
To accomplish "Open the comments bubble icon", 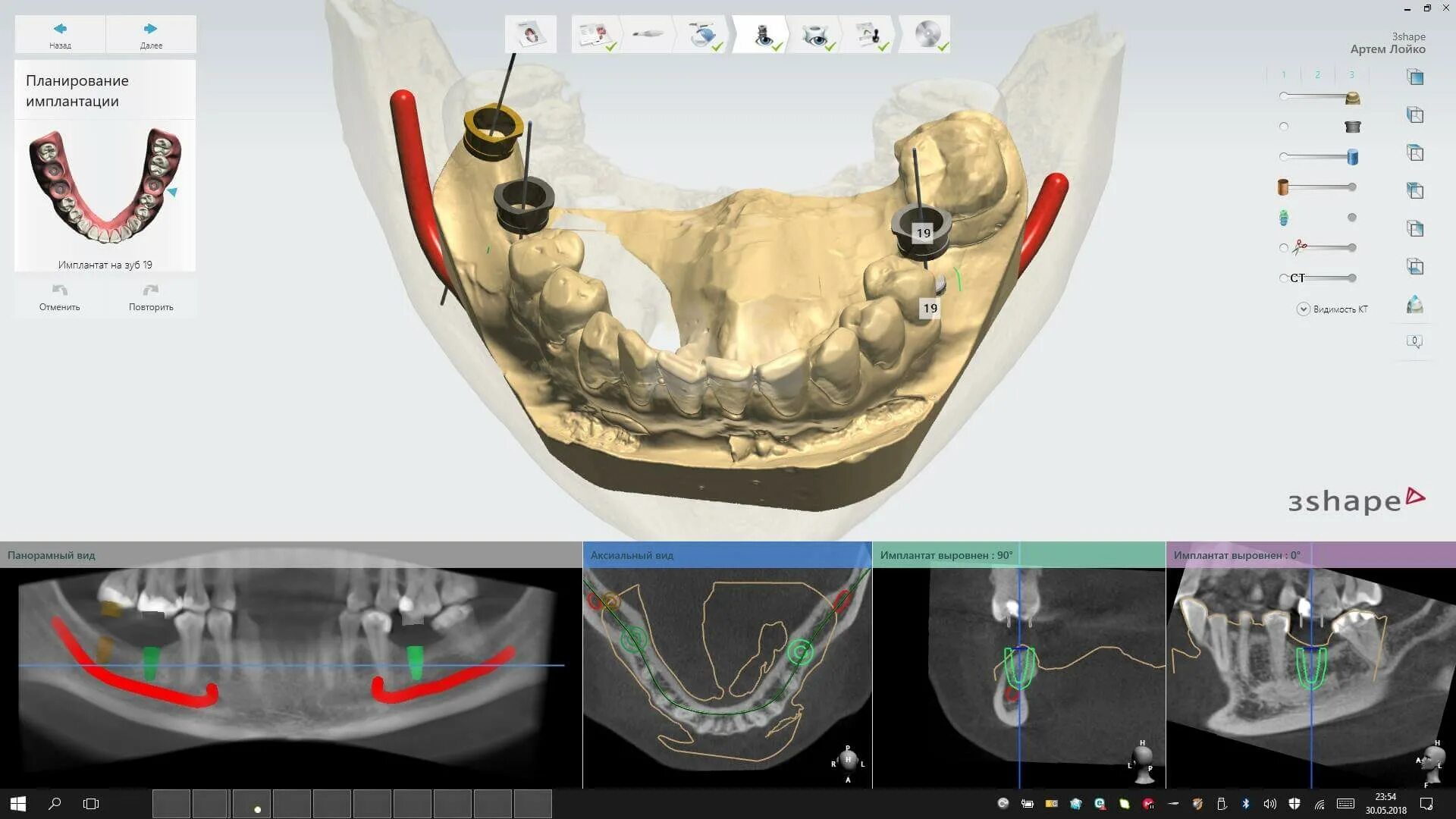I will 1414,341.
